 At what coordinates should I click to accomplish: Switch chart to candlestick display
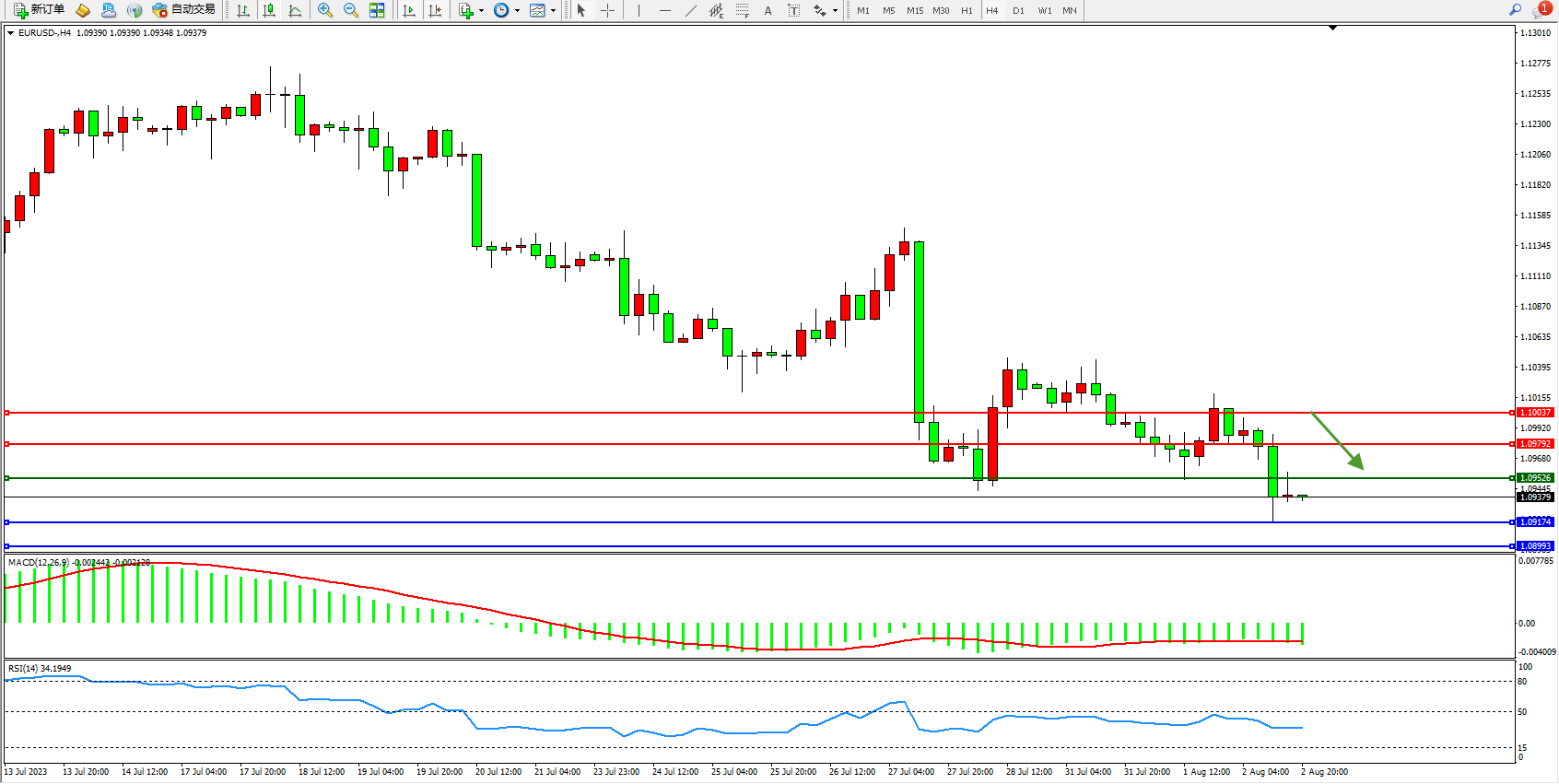(x=269, y=10)
